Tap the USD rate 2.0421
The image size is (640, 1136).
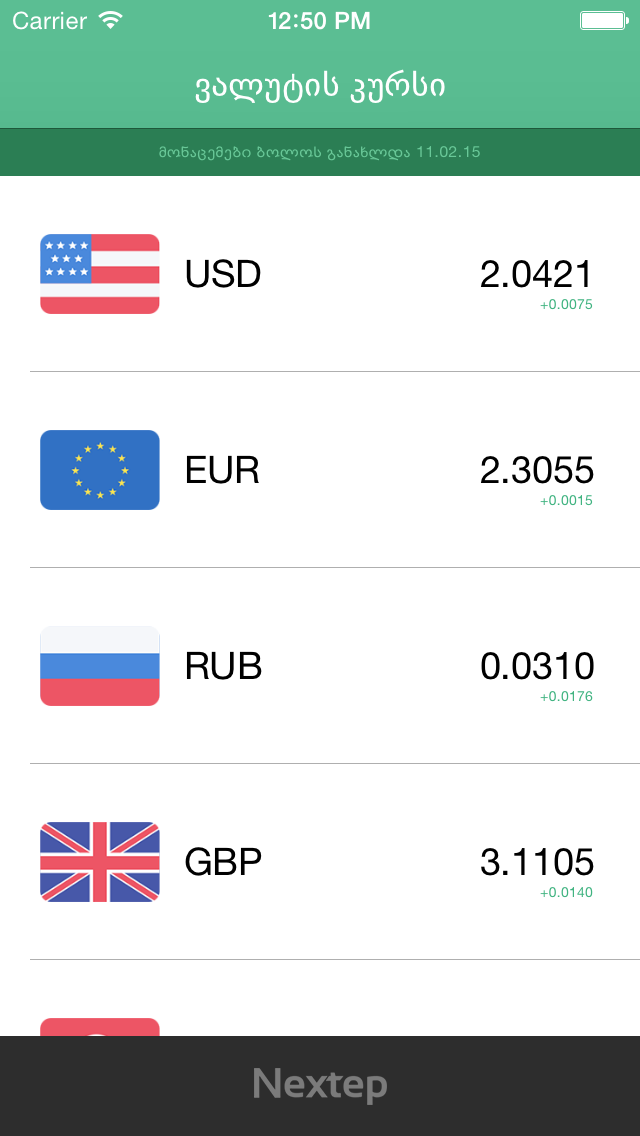pyautogui.click(x=536, y=274)
